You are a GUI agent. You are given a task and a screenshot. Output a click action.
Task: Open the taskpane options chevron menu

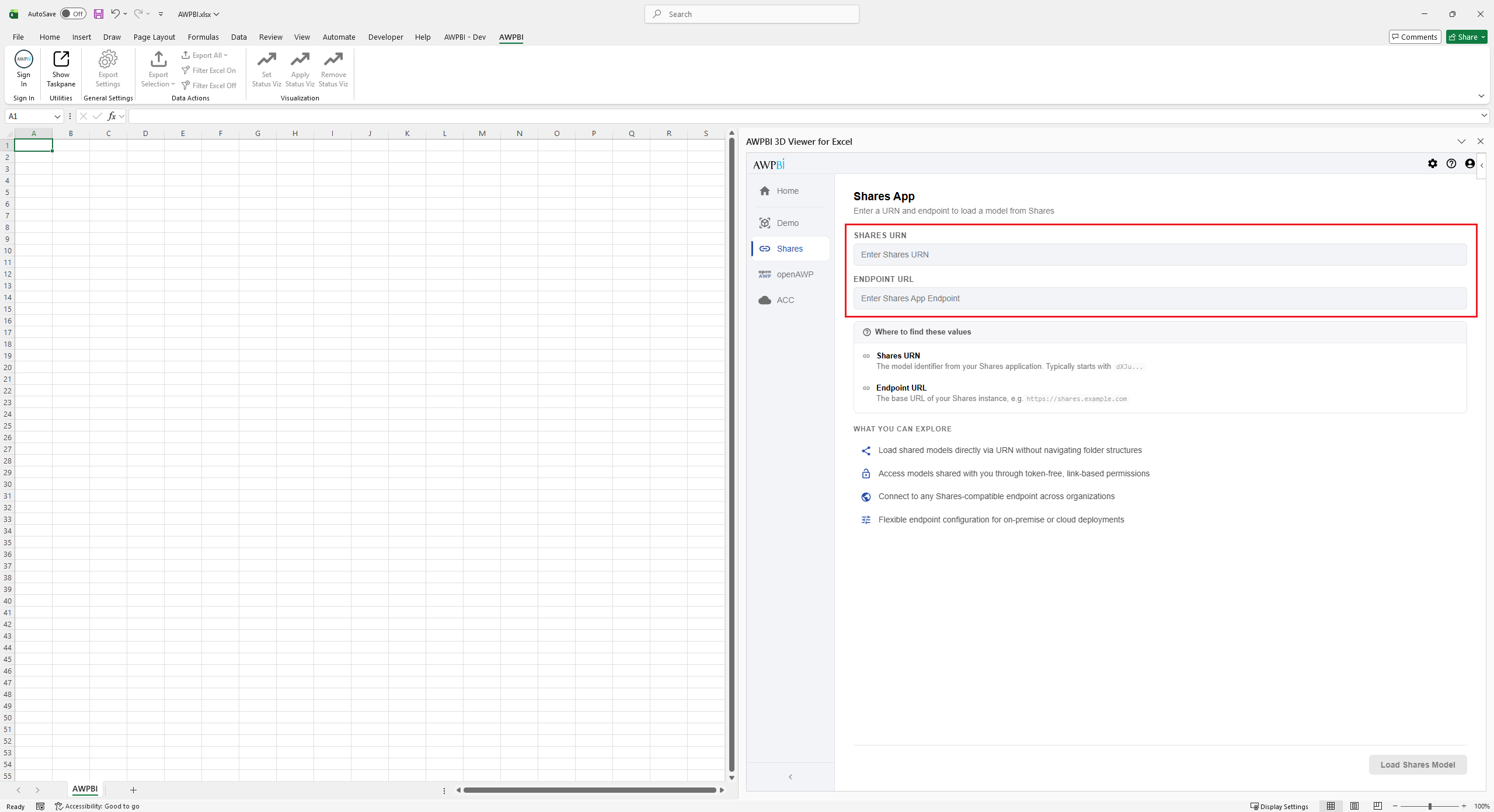click(1461, 141)
